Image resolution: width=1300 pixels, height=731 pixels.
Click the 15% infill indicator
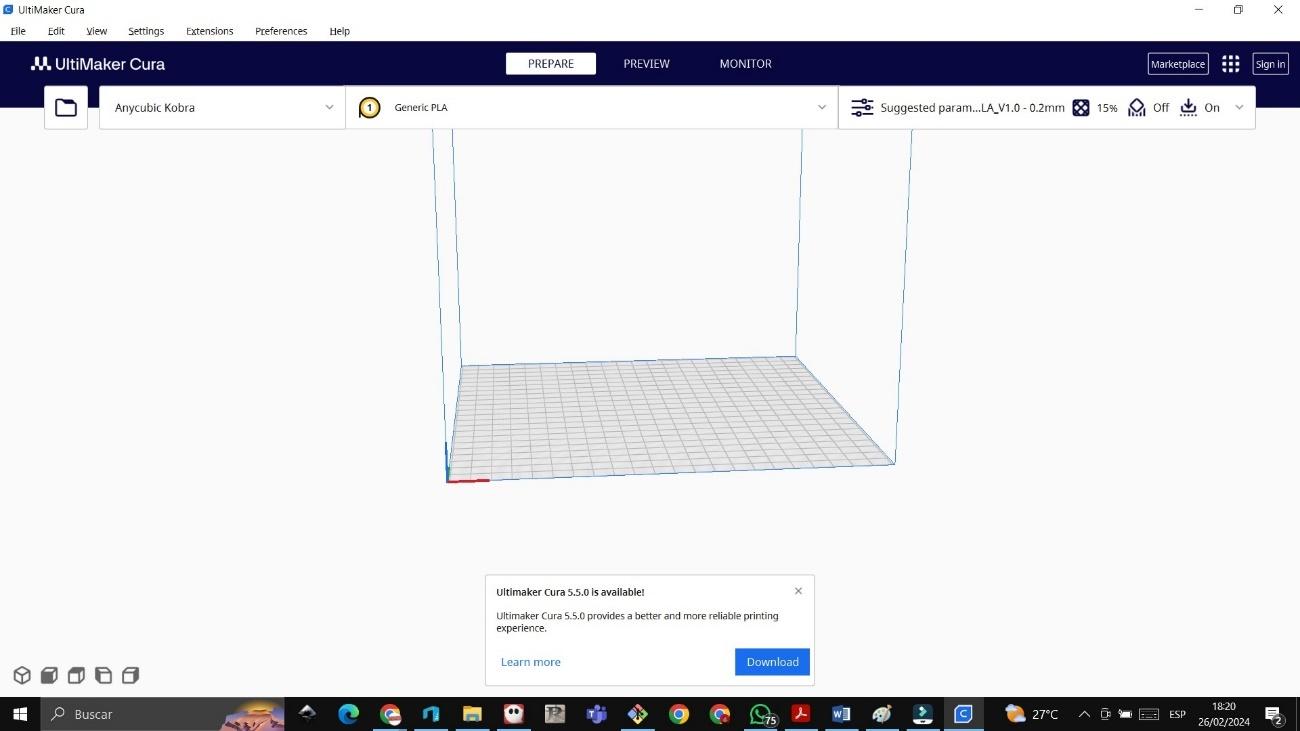click(1095, 108)
